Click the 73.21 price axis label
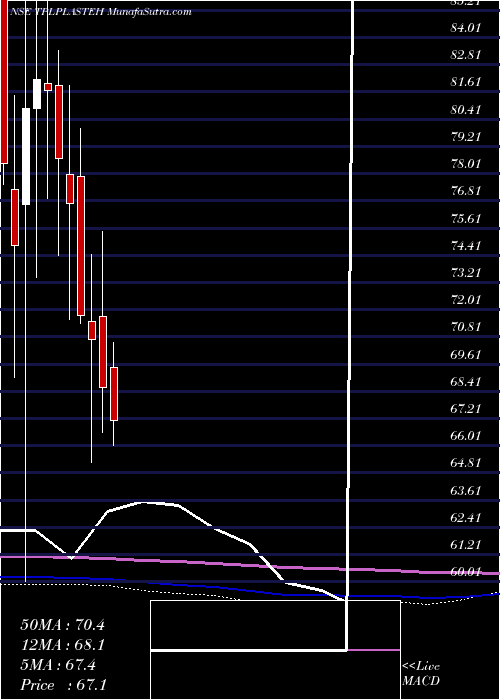 (x=466, y=272)
